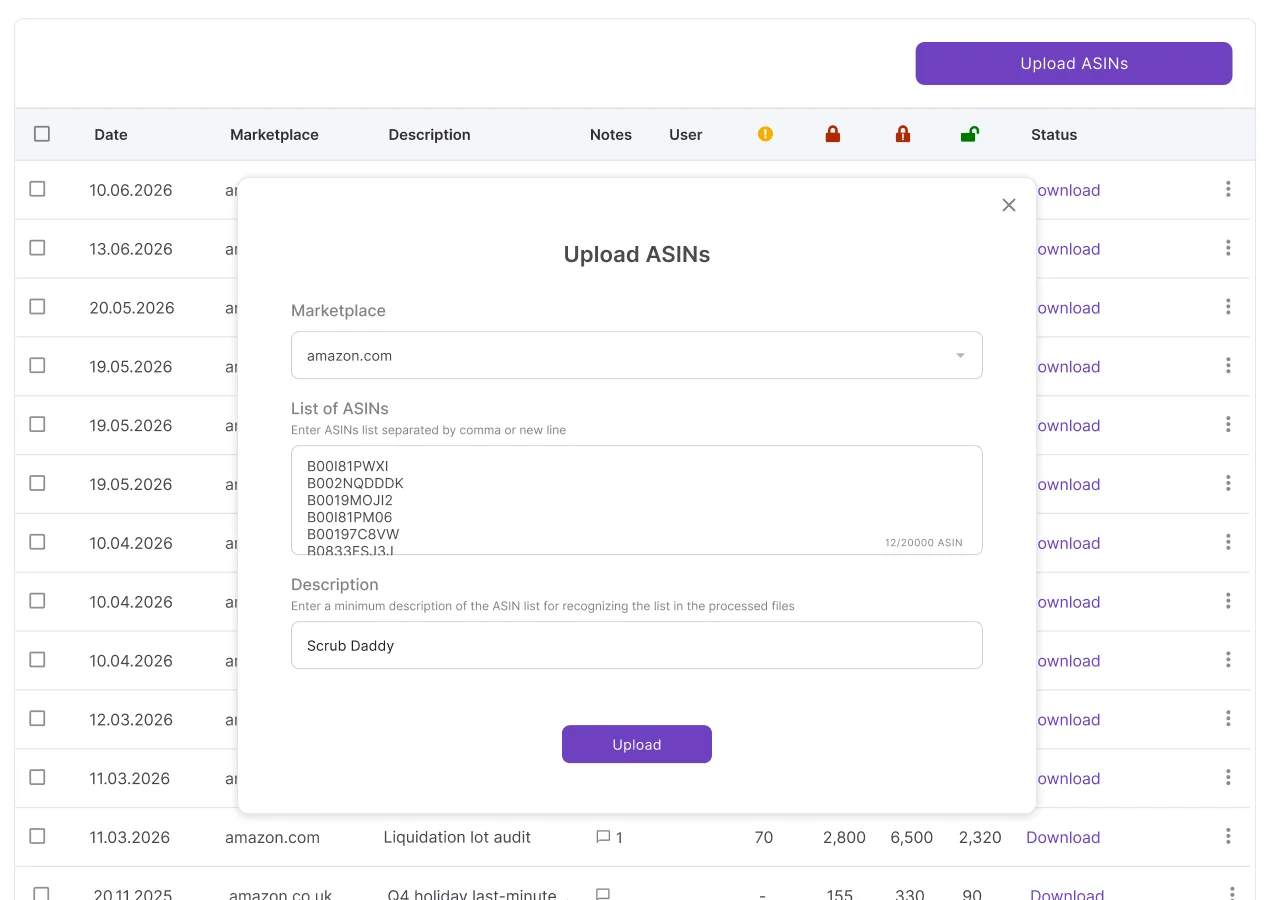Download the Liquidation lot audit results
Screen dimensions: 1274x900
pos(1063,837)
